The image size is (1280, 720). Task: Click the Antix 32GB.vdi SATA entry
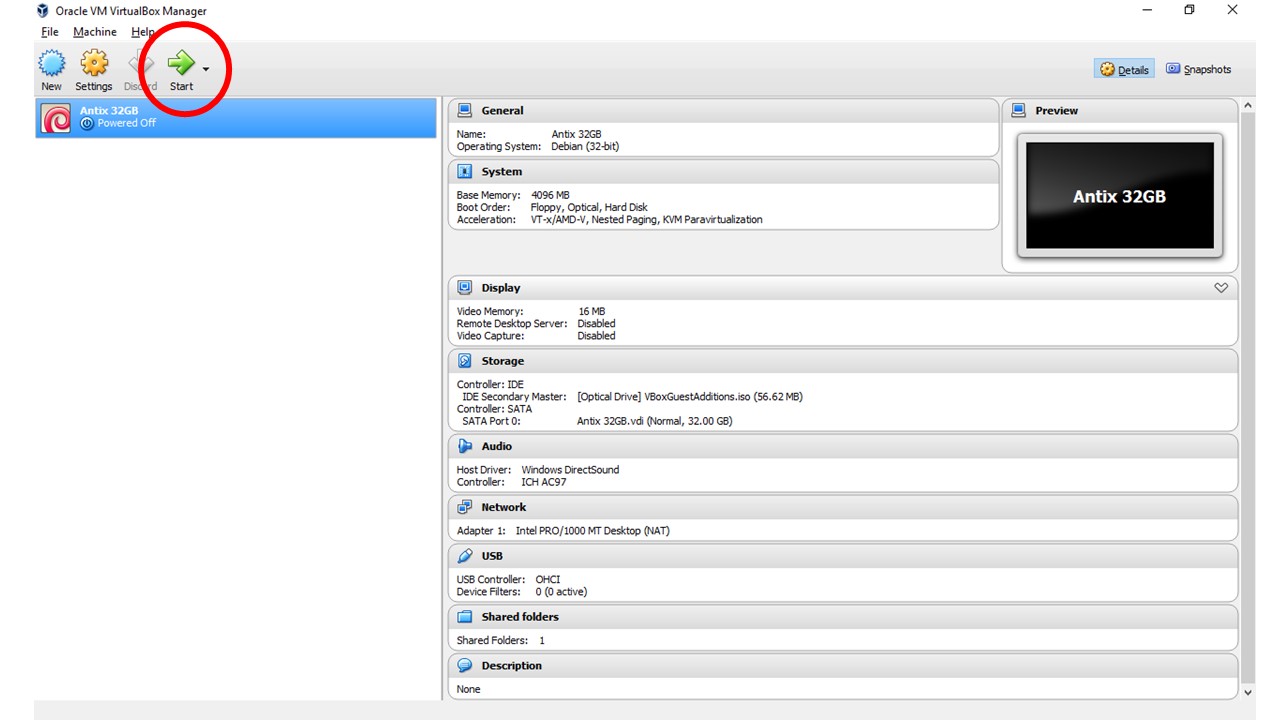[x=654, y=421]
